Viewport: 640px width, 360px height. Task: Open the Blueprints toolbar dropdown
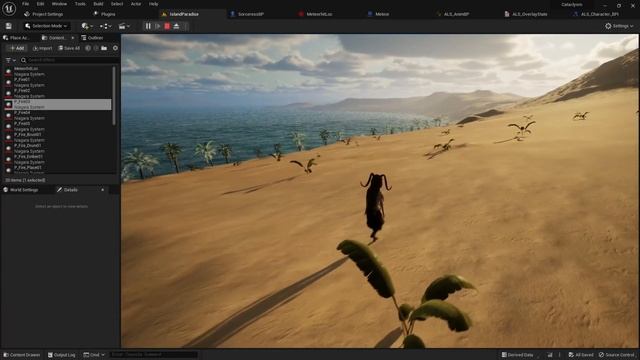[105, 26]
